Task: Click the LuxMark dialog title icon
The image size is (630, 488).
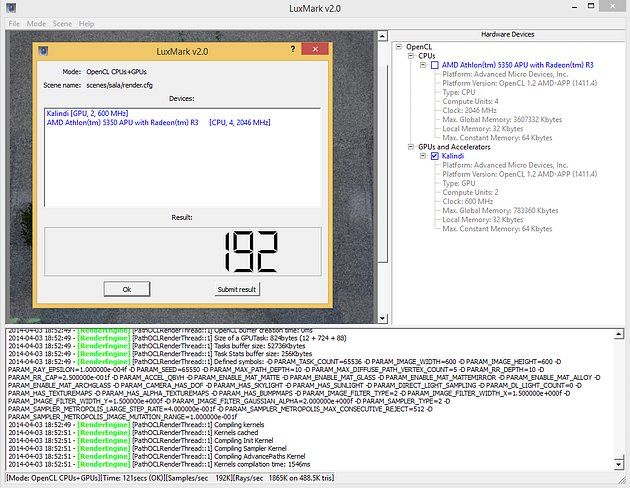Action: (43, 51)
